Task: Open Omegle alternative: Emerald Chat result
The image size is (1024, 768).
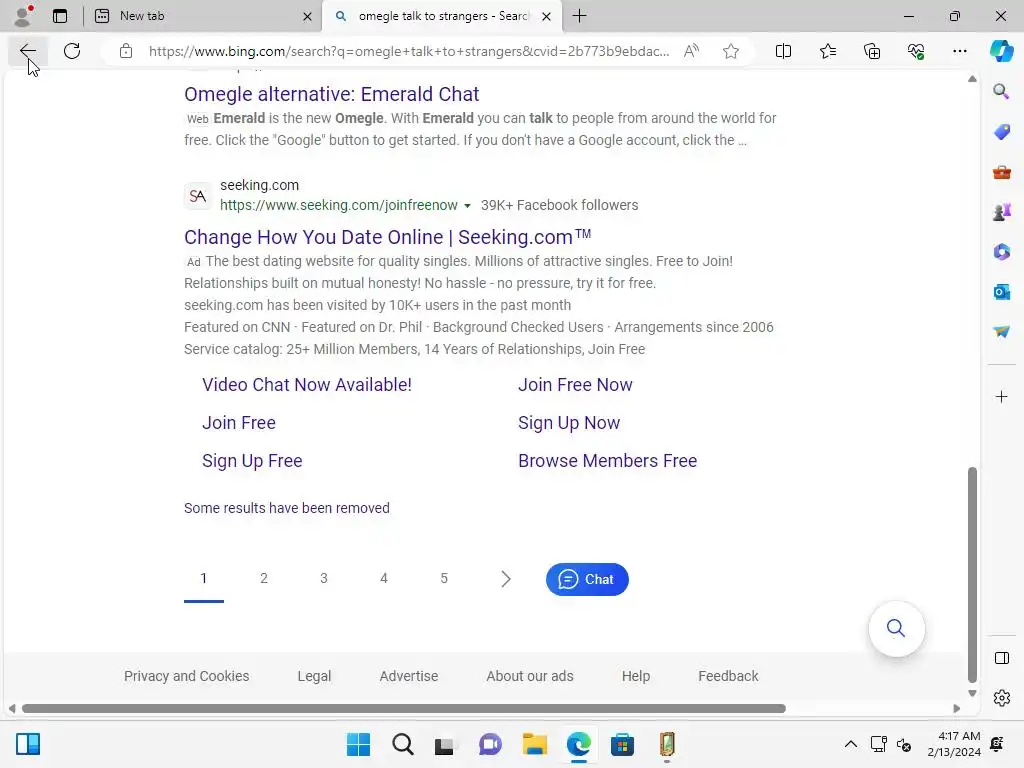Action: click(331, 94)
